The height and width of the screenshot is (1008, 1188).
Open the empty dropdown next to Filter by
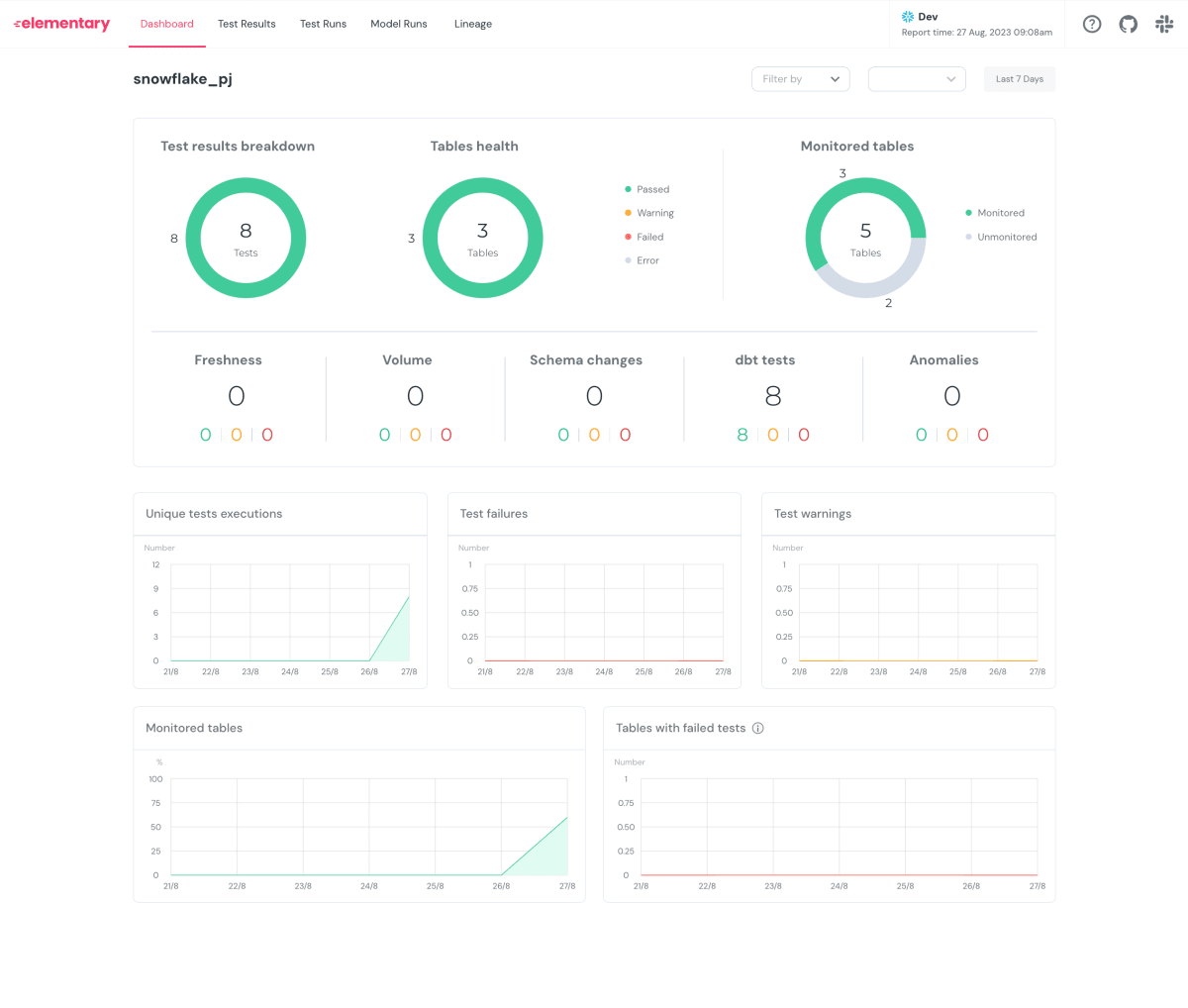(x=917, y=79)
